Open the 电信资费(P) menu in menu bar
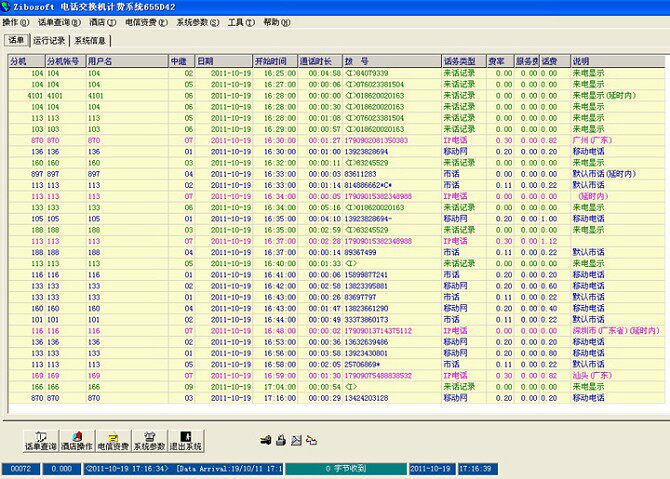The height and width of the screenshot is (479, 670). 146,22
